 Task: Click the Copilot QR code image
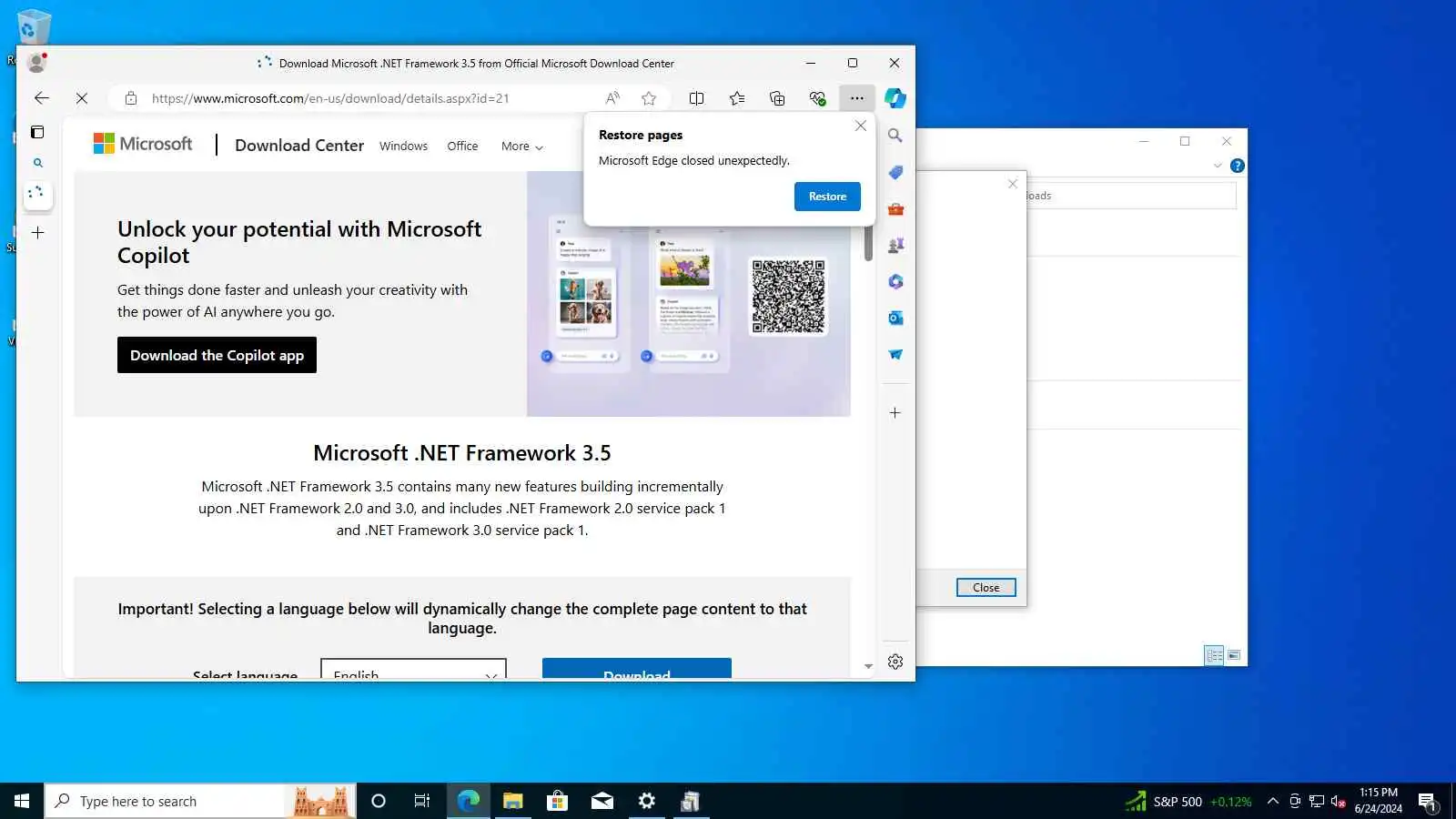click(x=788, y=297)
